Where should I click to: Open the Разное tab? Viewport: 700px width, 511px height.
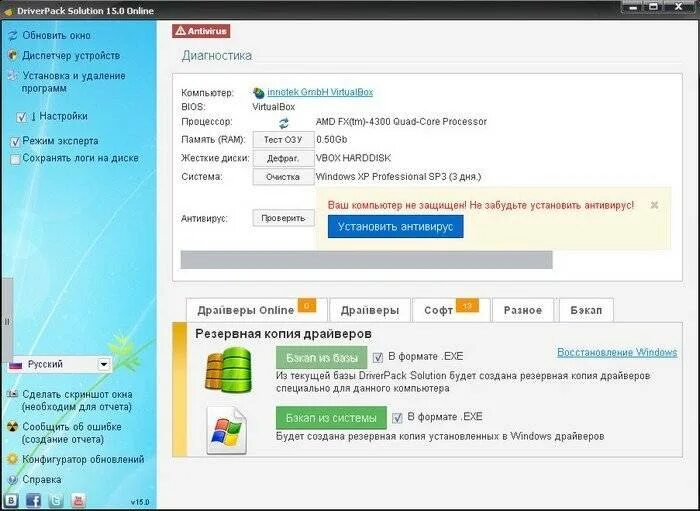(523, 310)
